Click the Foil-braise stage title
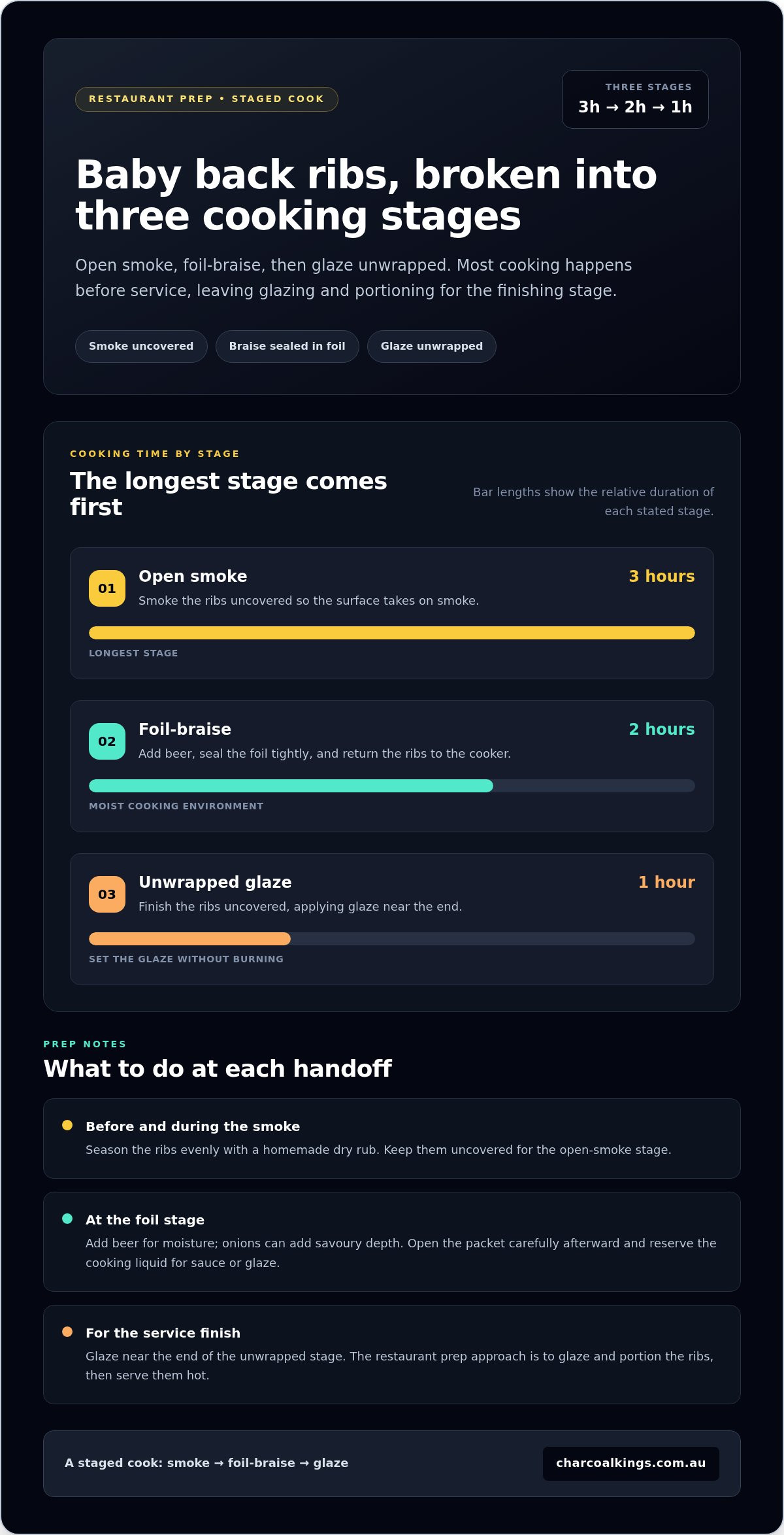 pyautogui.click(x=185, y=730)
